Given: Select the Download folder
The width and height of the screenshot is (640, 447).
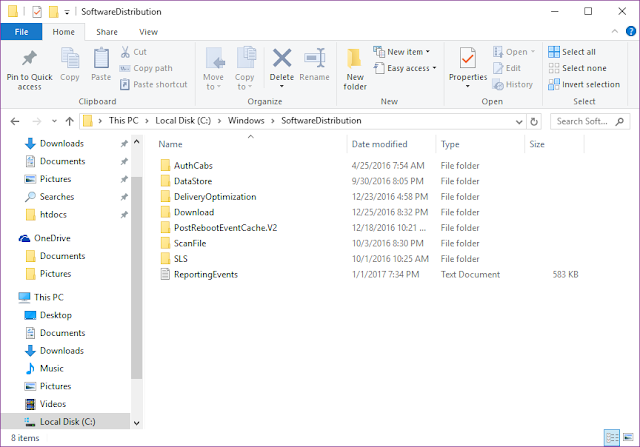Looking at the screenshot, I should click(194, 212).
